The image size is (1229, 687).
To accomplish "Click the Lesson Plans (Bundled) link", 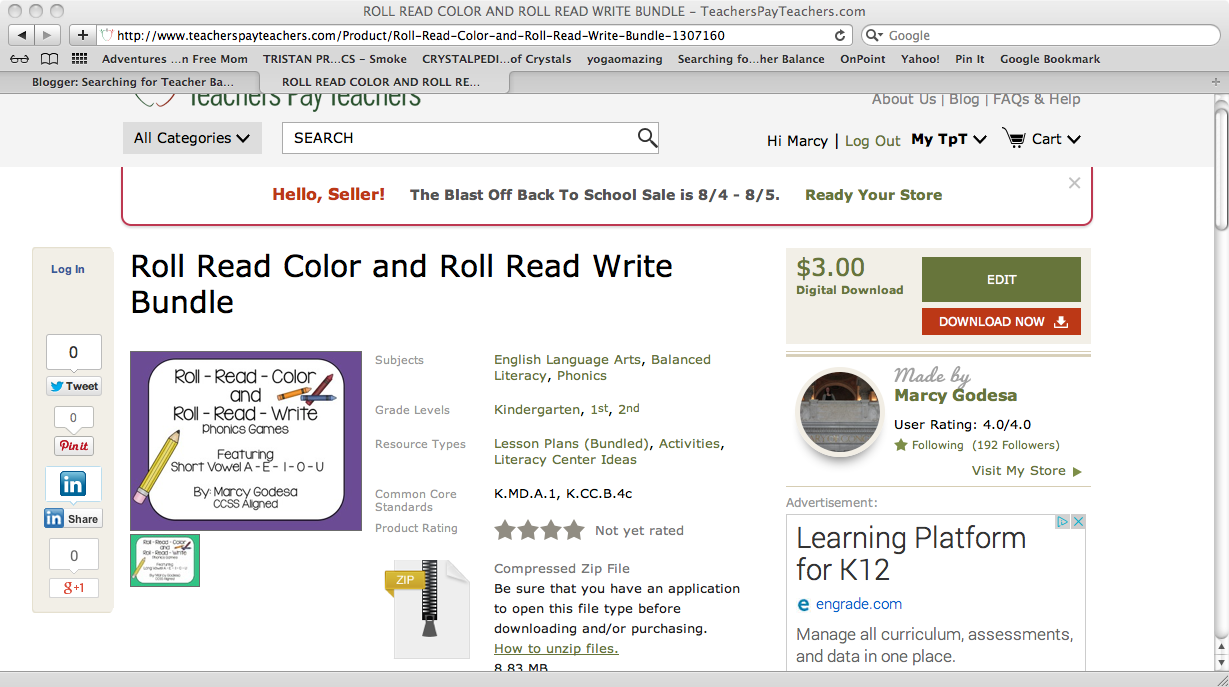I will pyautogui.click(x=572, y=444).
